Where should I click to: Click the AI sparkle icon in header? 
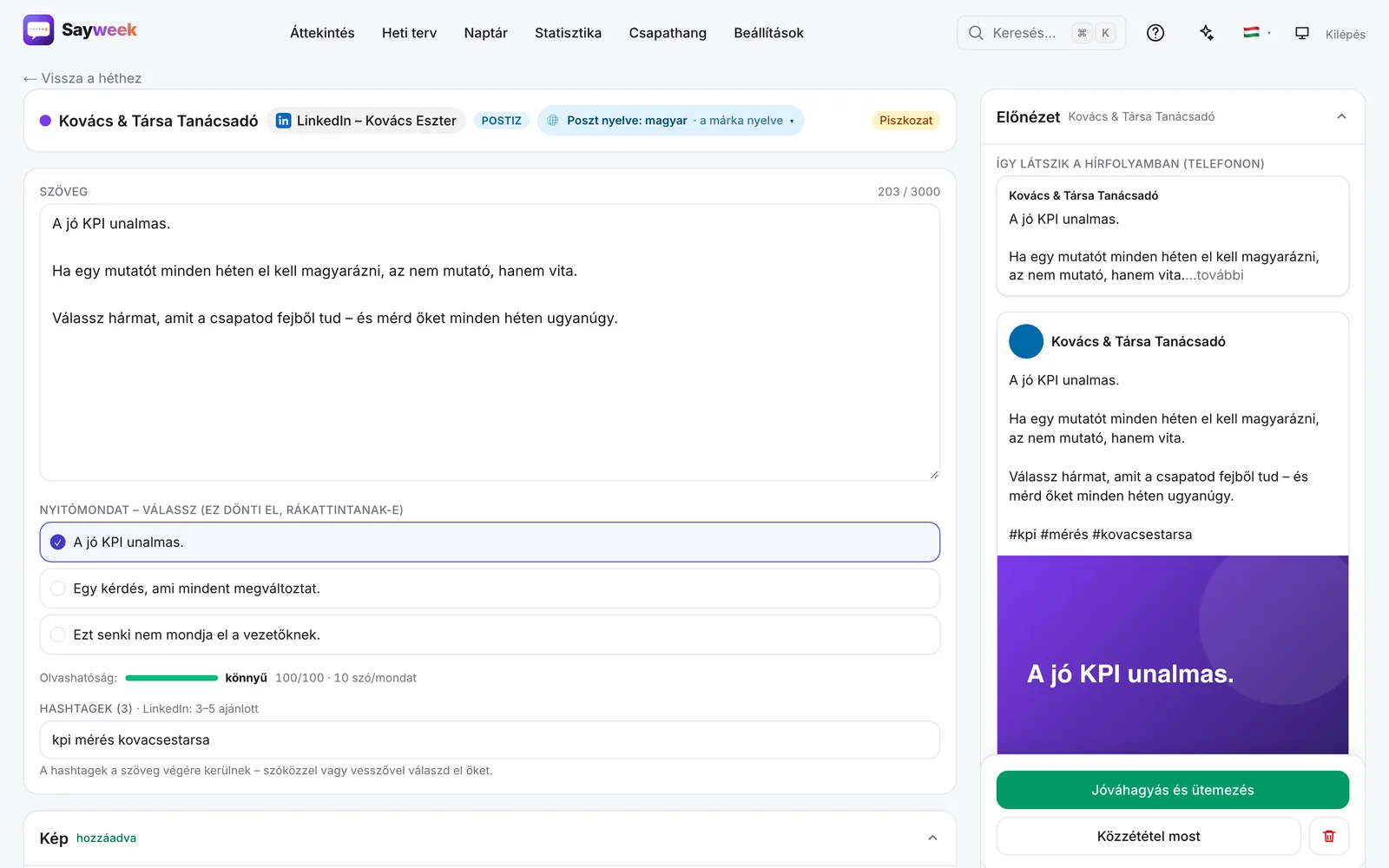pyautogui.click(x=1207, y=33)
